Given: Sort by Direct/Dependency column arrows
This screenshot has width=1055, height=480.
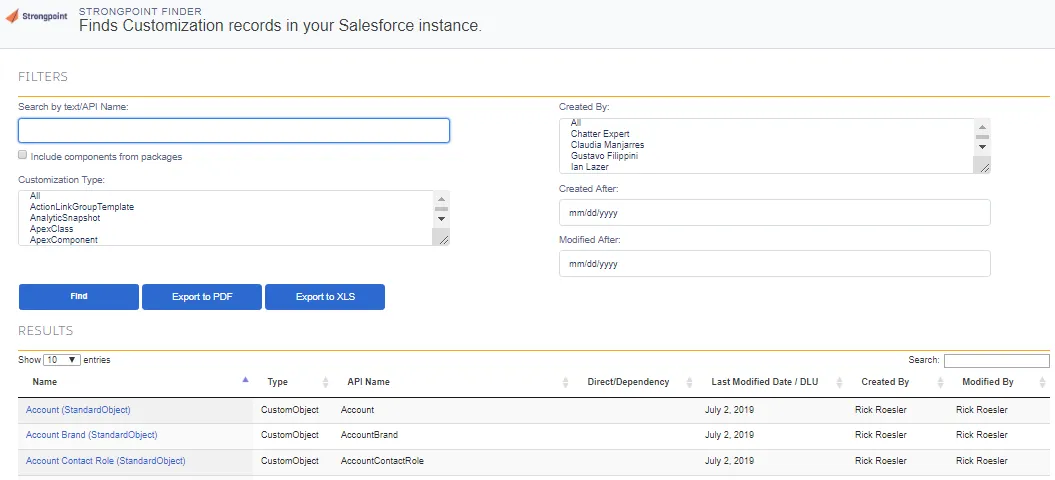Looking at the screenshot, I should [x=689, y=382].
